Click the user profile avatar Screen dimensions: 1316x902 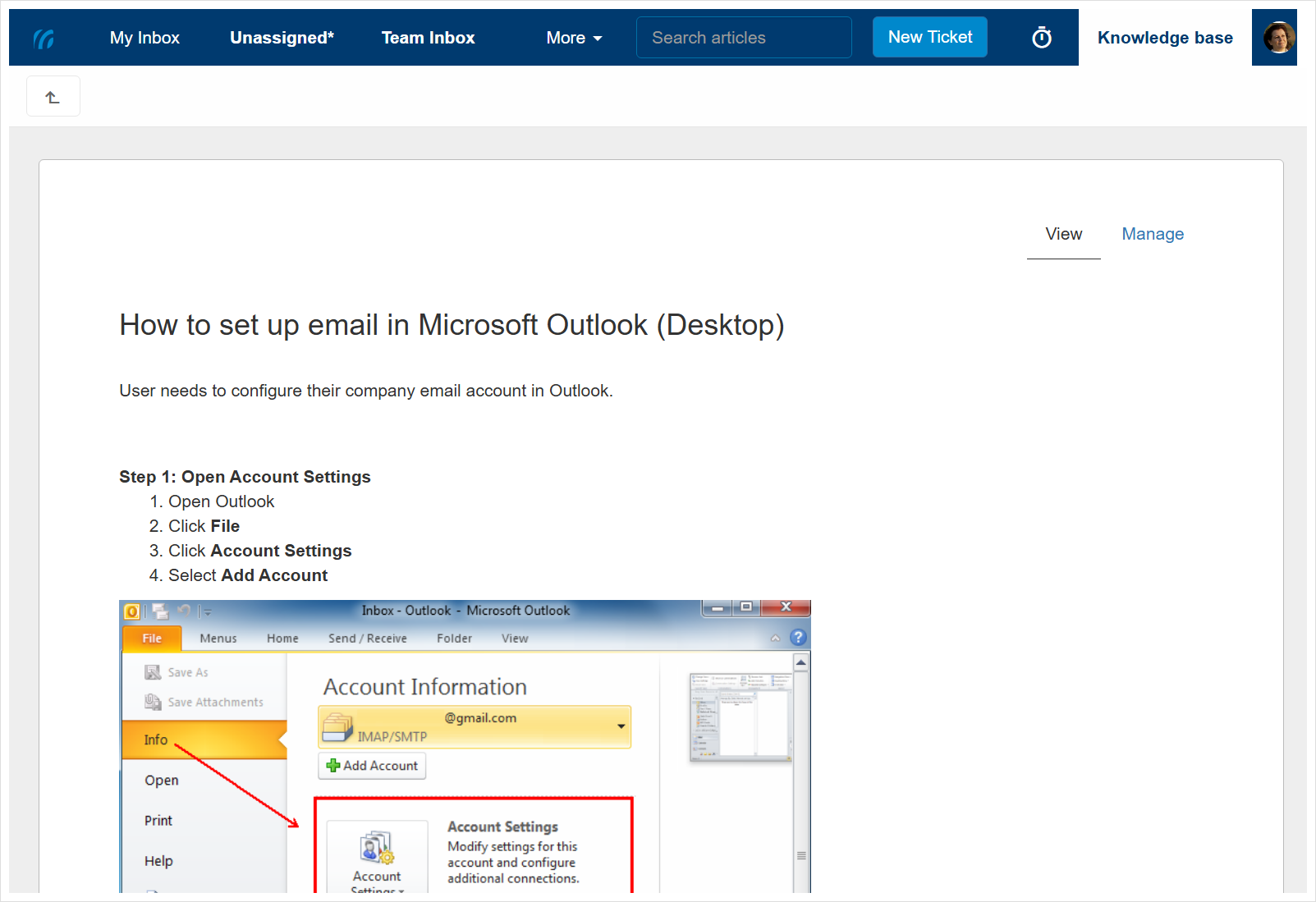[x=1278, y=38]
